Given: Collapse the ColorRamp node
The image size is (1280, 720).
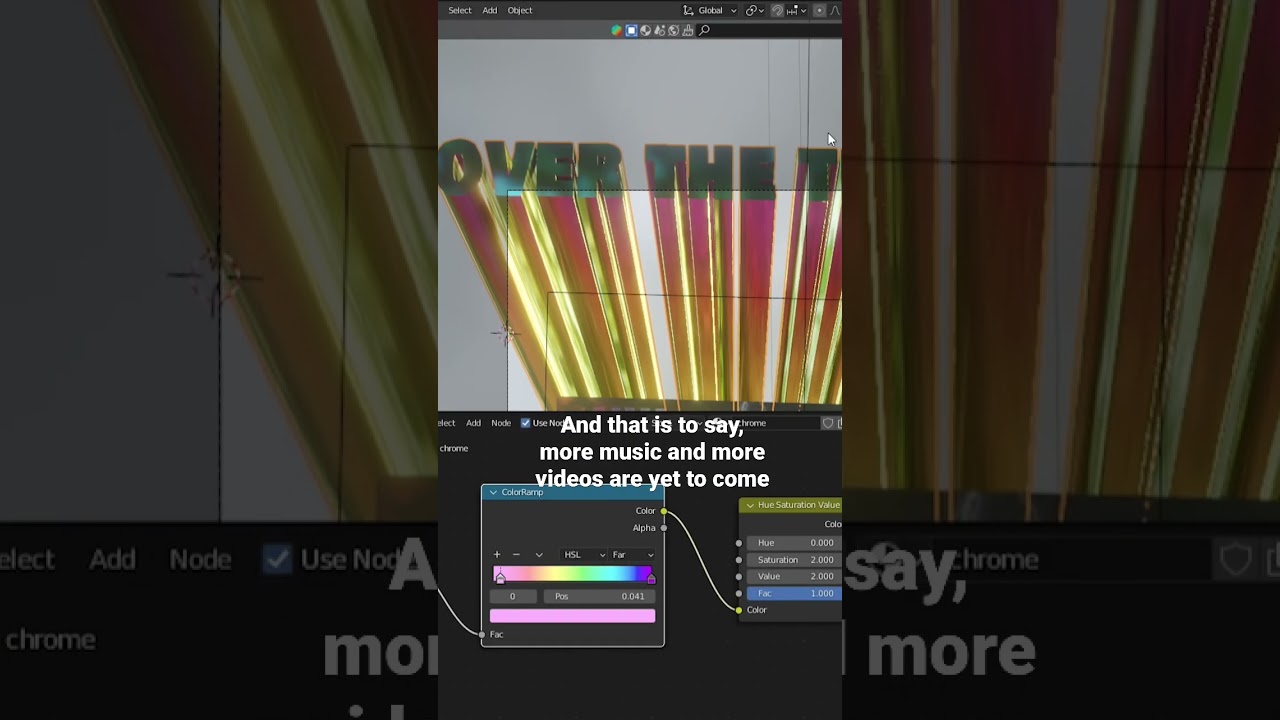Looking at the screenshot, I should tap(493, 492).
